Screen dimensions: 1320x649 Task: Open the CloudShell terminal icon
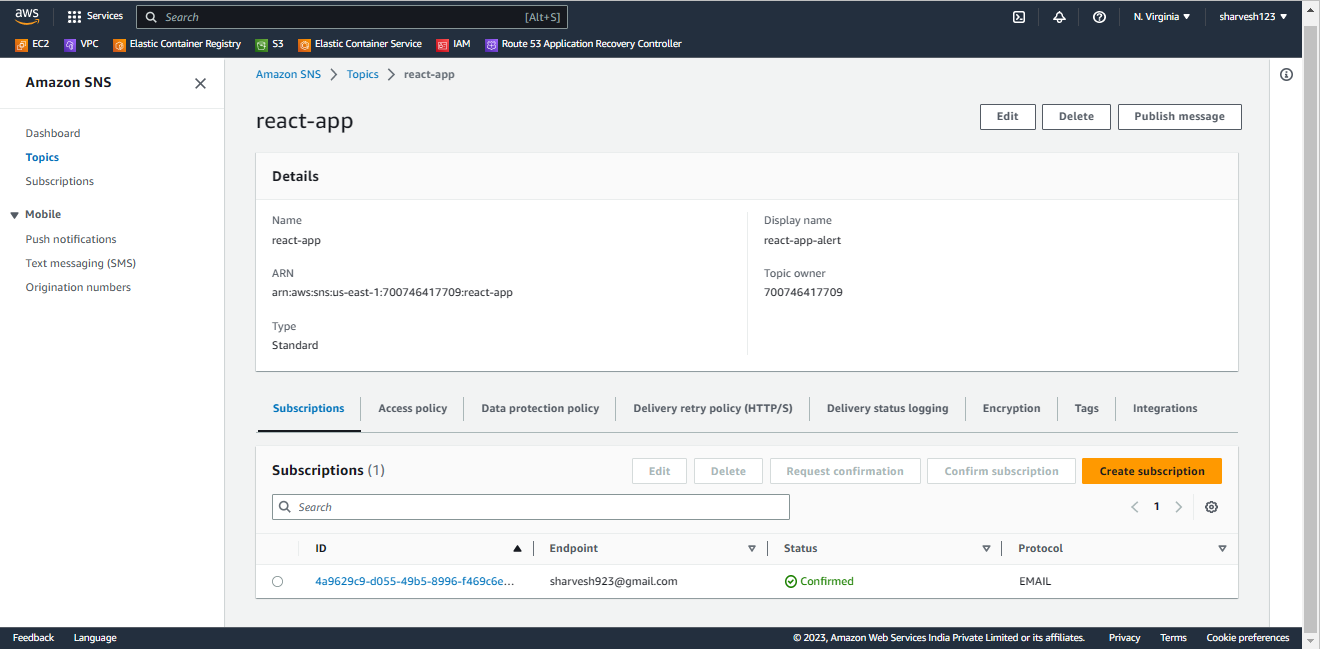1019,16
